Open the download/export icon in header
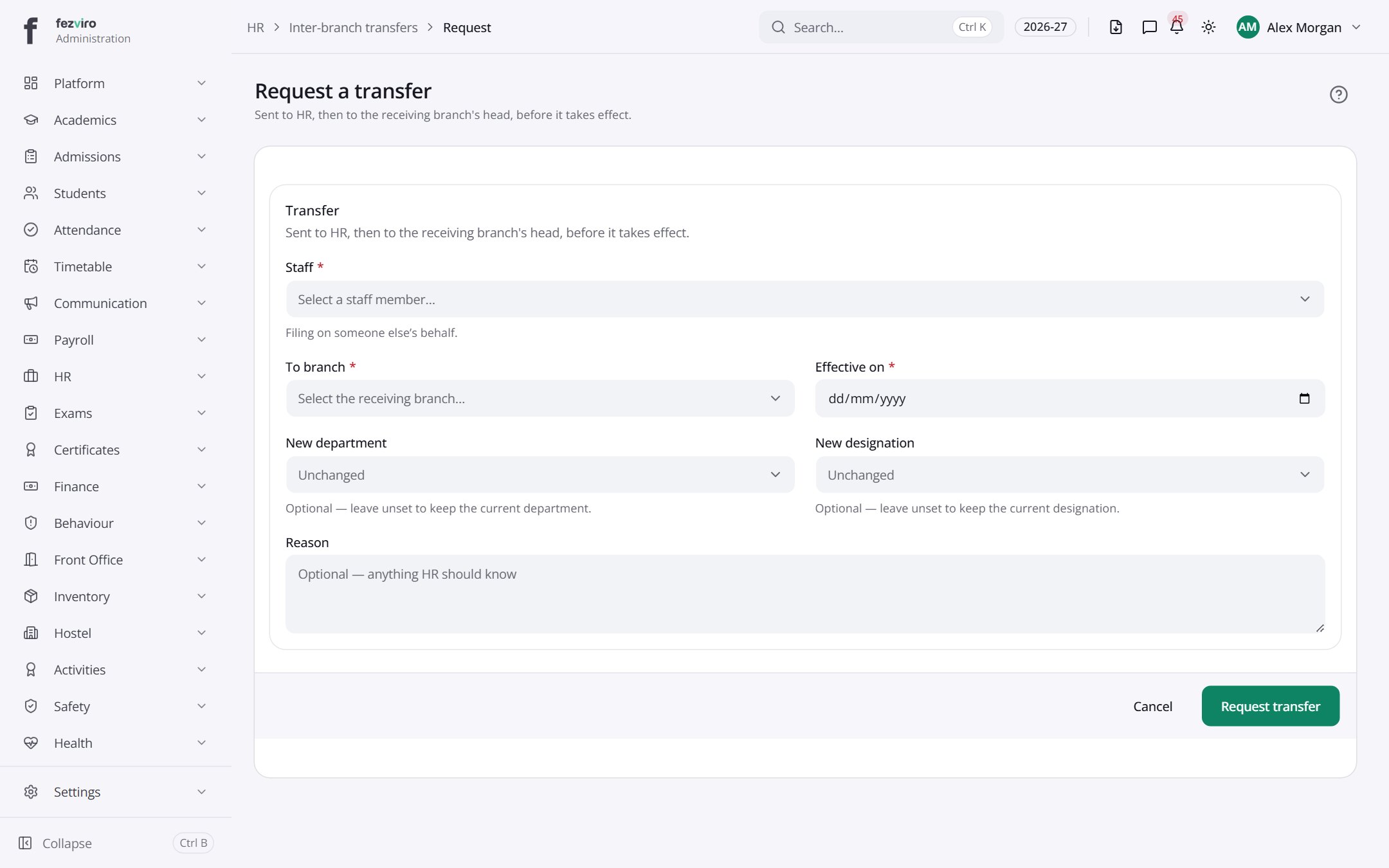 (x=1116, y=27)
